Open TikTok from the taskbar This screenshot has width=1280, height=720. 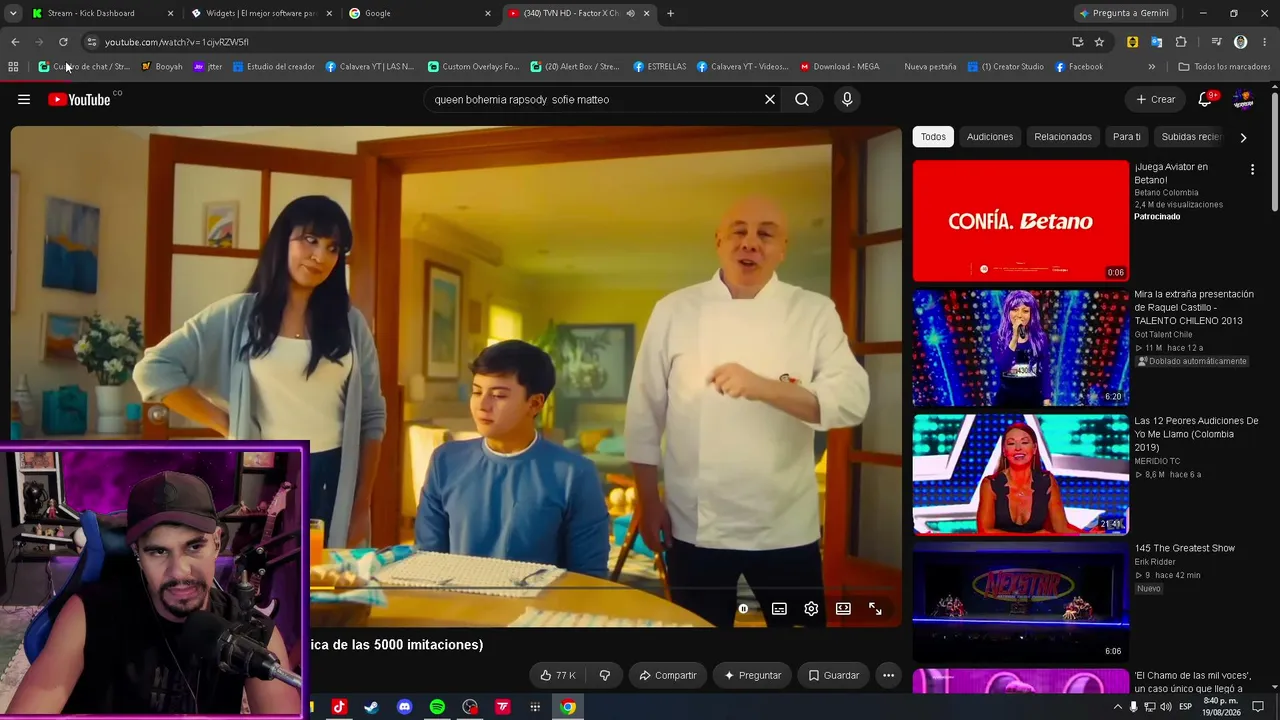(338, 707)
